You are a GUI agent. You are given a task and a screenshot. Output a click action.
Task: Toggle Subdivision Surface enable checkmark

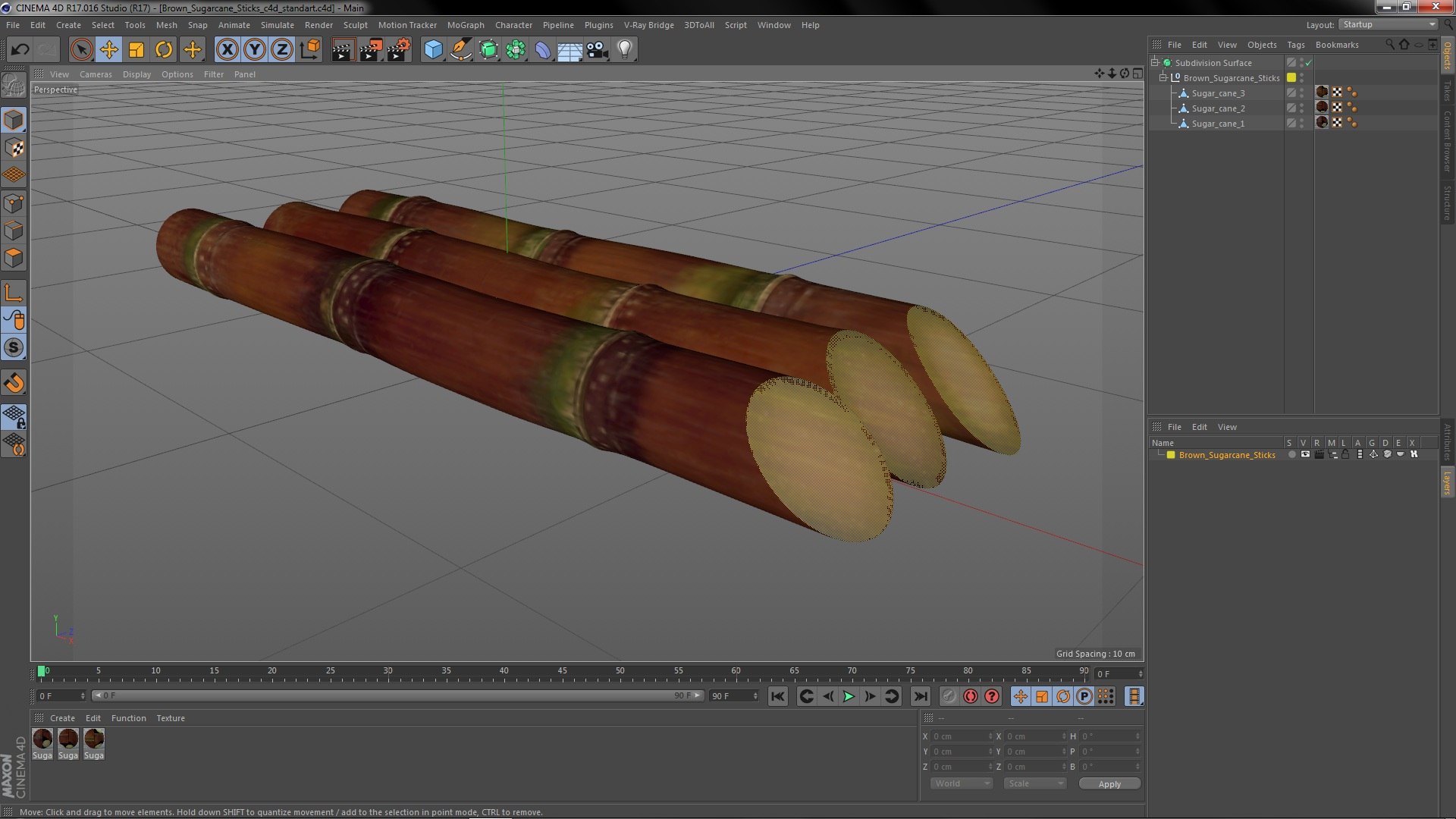pos(1308,63)
